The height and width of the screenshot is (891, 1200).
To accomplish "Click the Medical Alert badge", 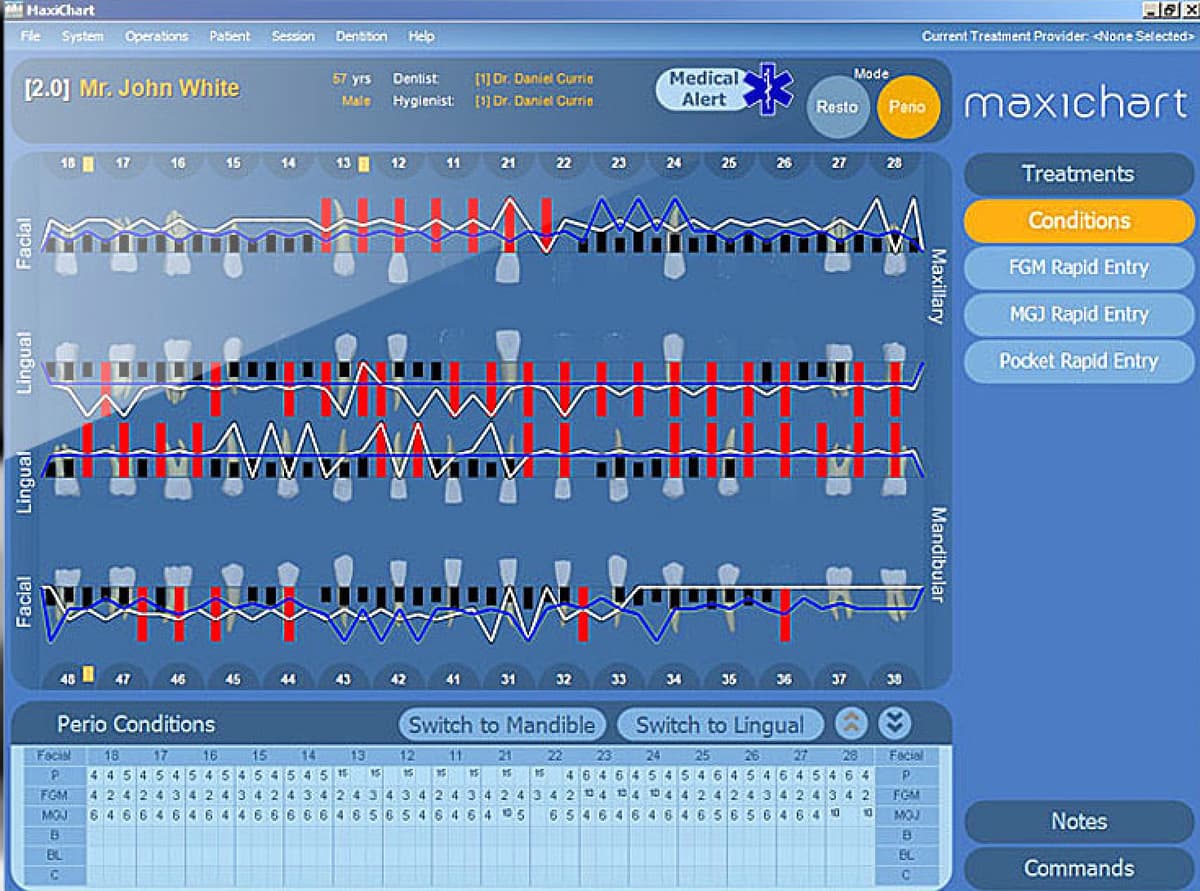I will click(724, 89).
